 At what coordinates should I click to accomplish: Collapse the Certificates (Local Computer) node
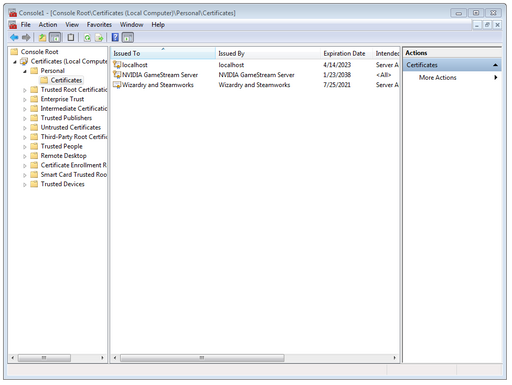click(15, 62)
